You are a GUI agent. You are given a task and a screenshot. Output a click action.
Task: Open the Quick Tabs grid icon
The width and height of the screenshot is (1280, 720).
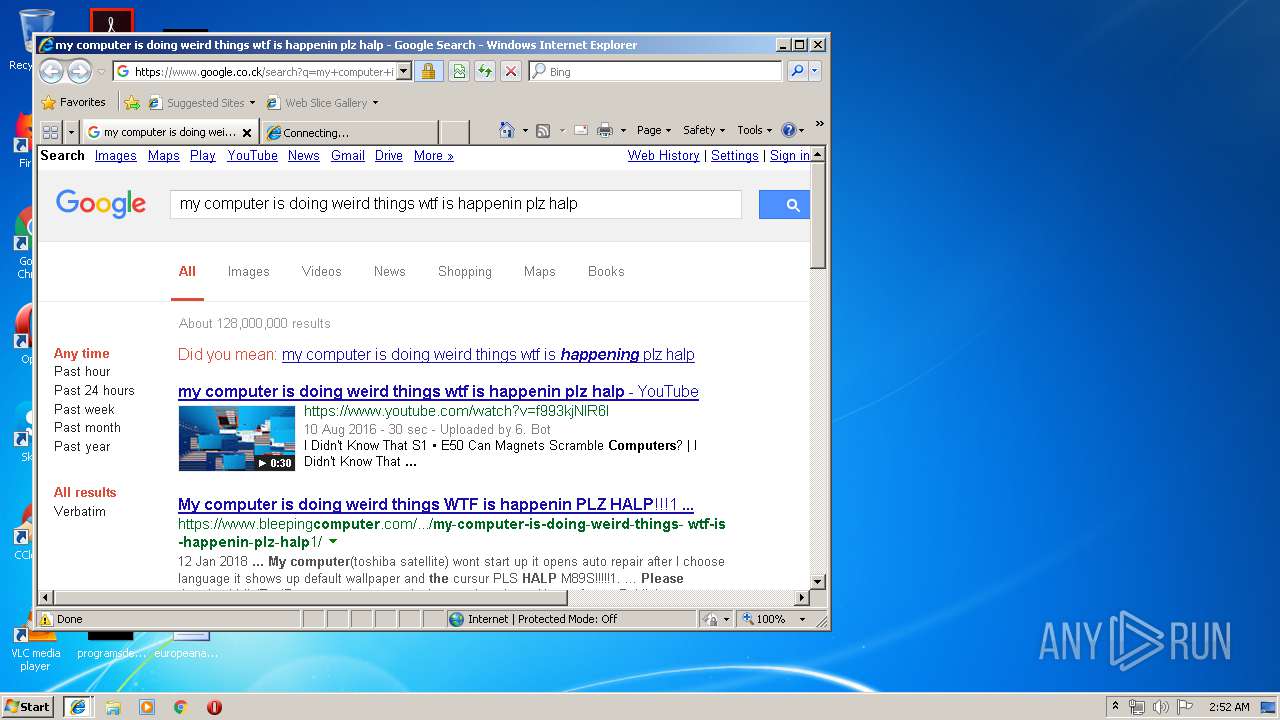coord(50,132)
